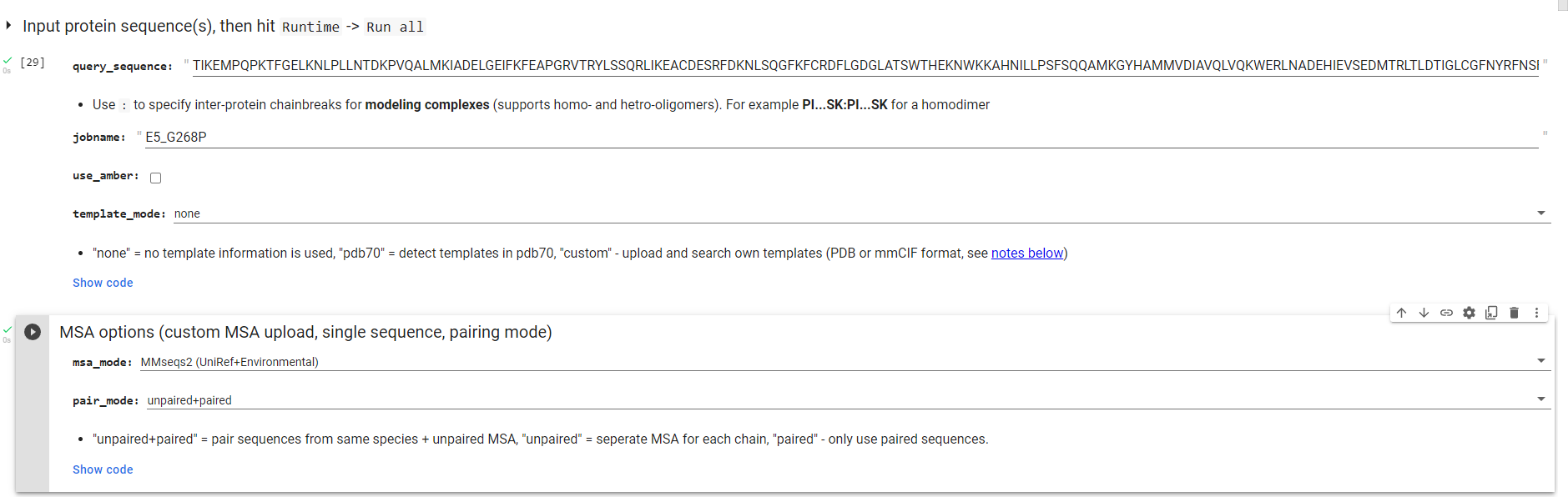Open the pair_mode dropdown
This screenshot has height=497, width=1568.
pyautogui.click(x=1540, y=399)
